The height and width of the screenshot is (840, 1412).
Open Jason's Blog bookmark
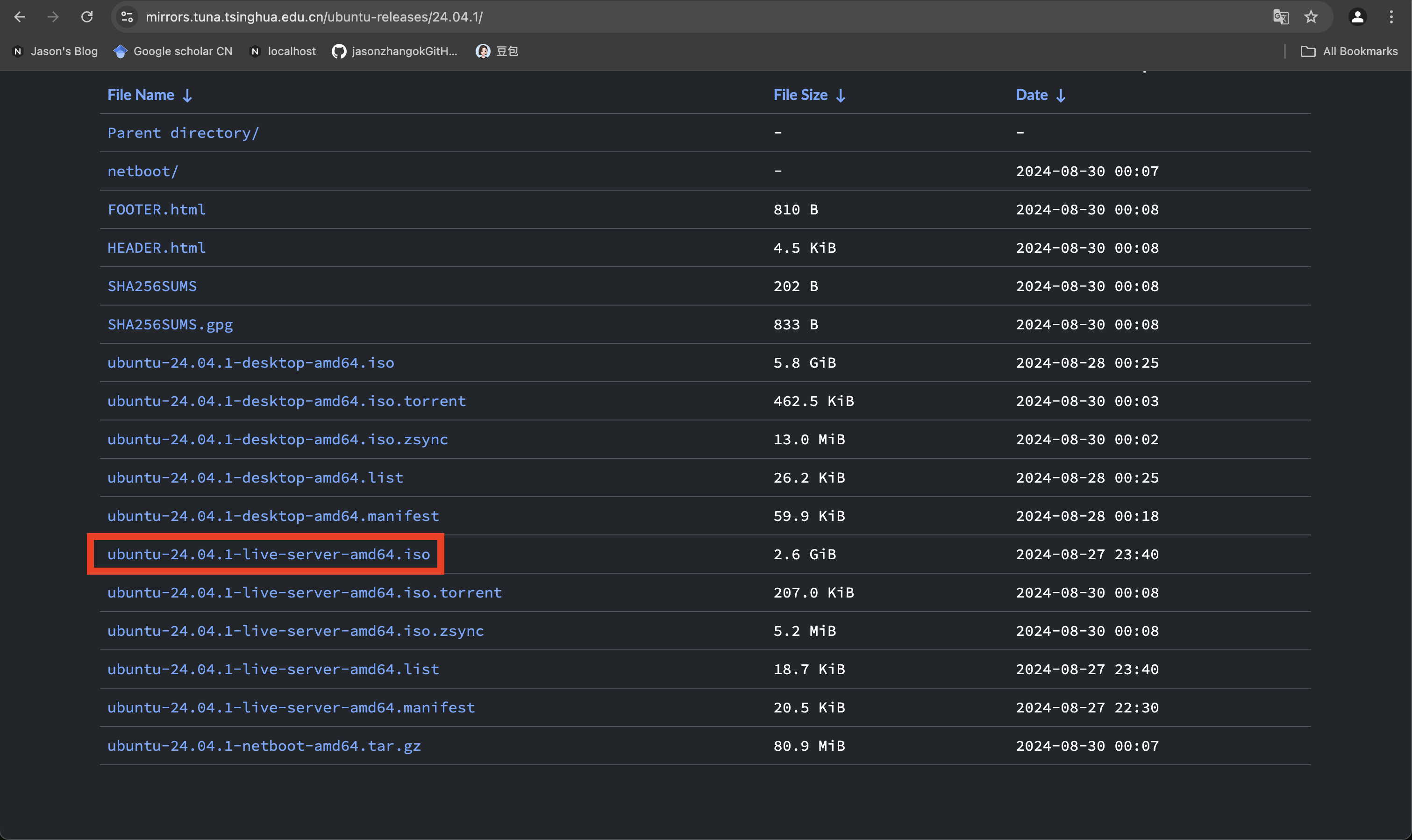coord(56,51)
